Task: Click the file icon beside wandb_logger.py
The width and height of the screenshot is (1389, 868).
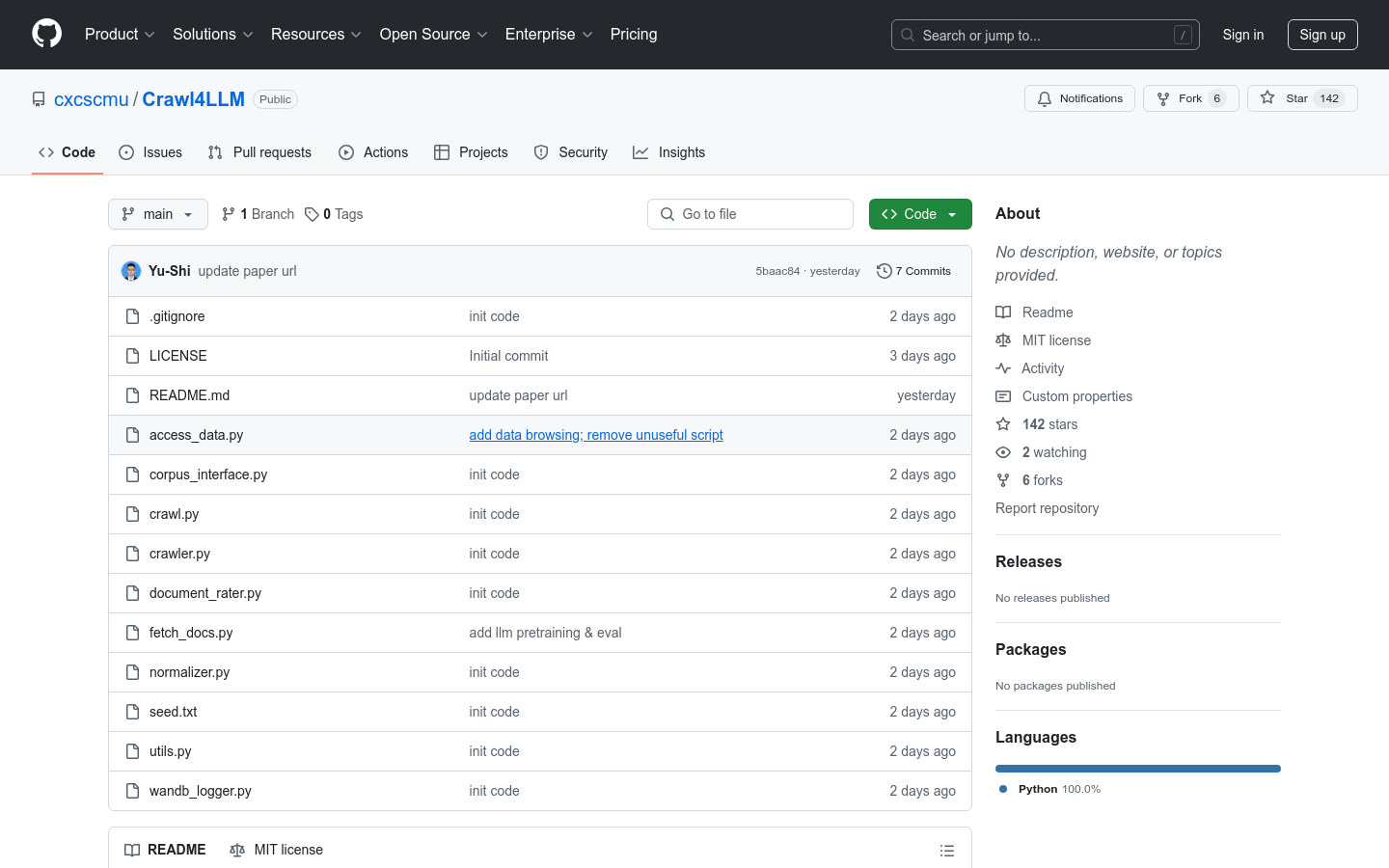Action: (133, 791)
